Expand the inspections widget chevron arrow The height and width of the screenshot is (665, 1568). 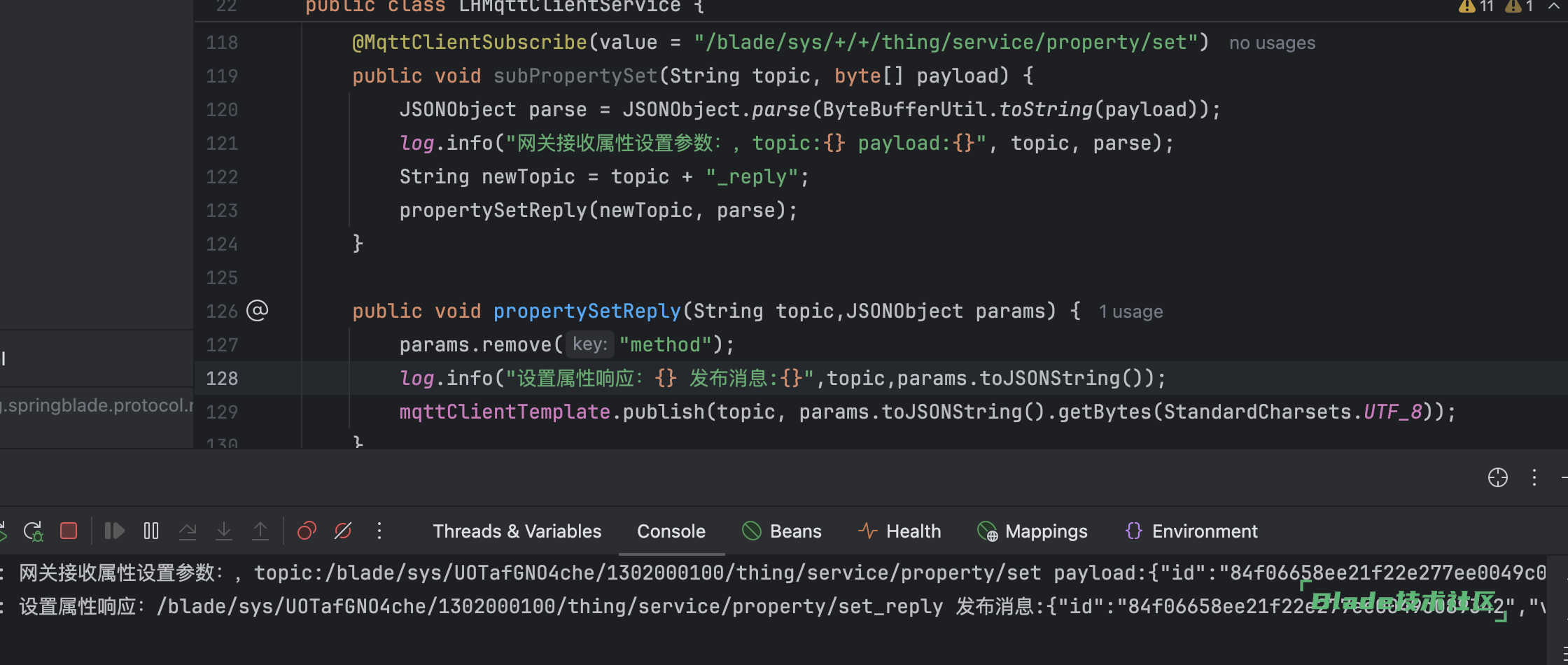1553,6
